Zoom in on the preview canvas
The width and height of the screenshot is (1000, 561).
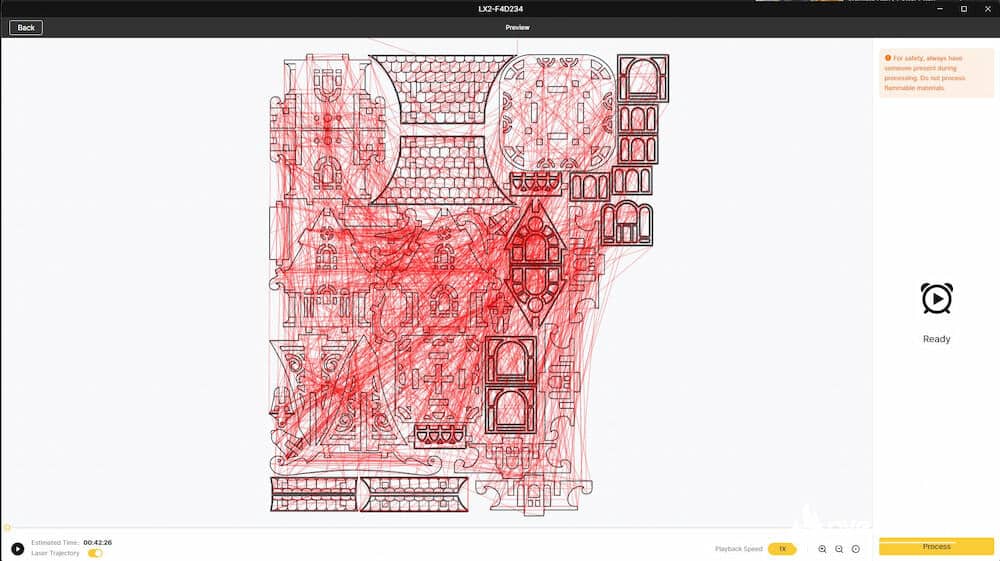[x=822, y=549]
